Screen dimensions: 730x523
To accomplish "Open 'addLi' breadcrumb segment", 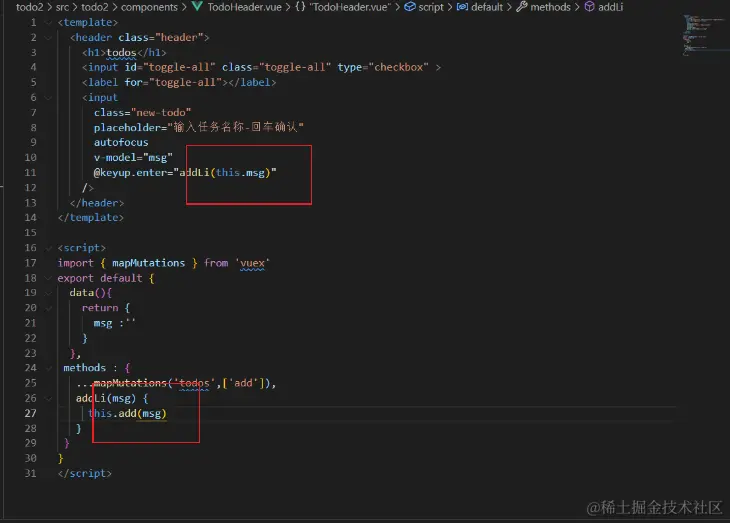I will click(x=610, y=7).
